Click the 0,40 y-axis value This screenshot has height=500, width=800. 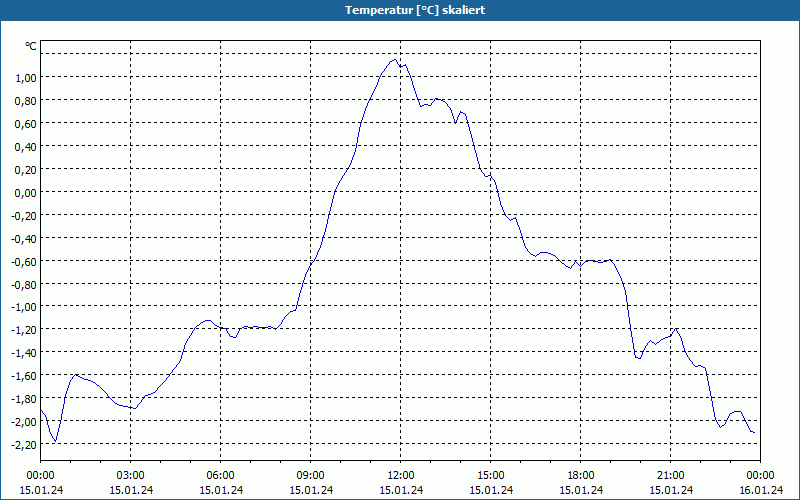pos(26,146)
